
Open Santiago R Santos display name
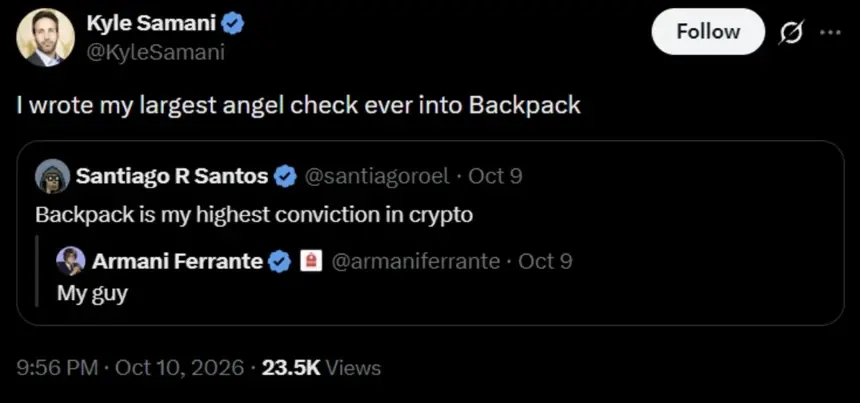click(172, 176)
